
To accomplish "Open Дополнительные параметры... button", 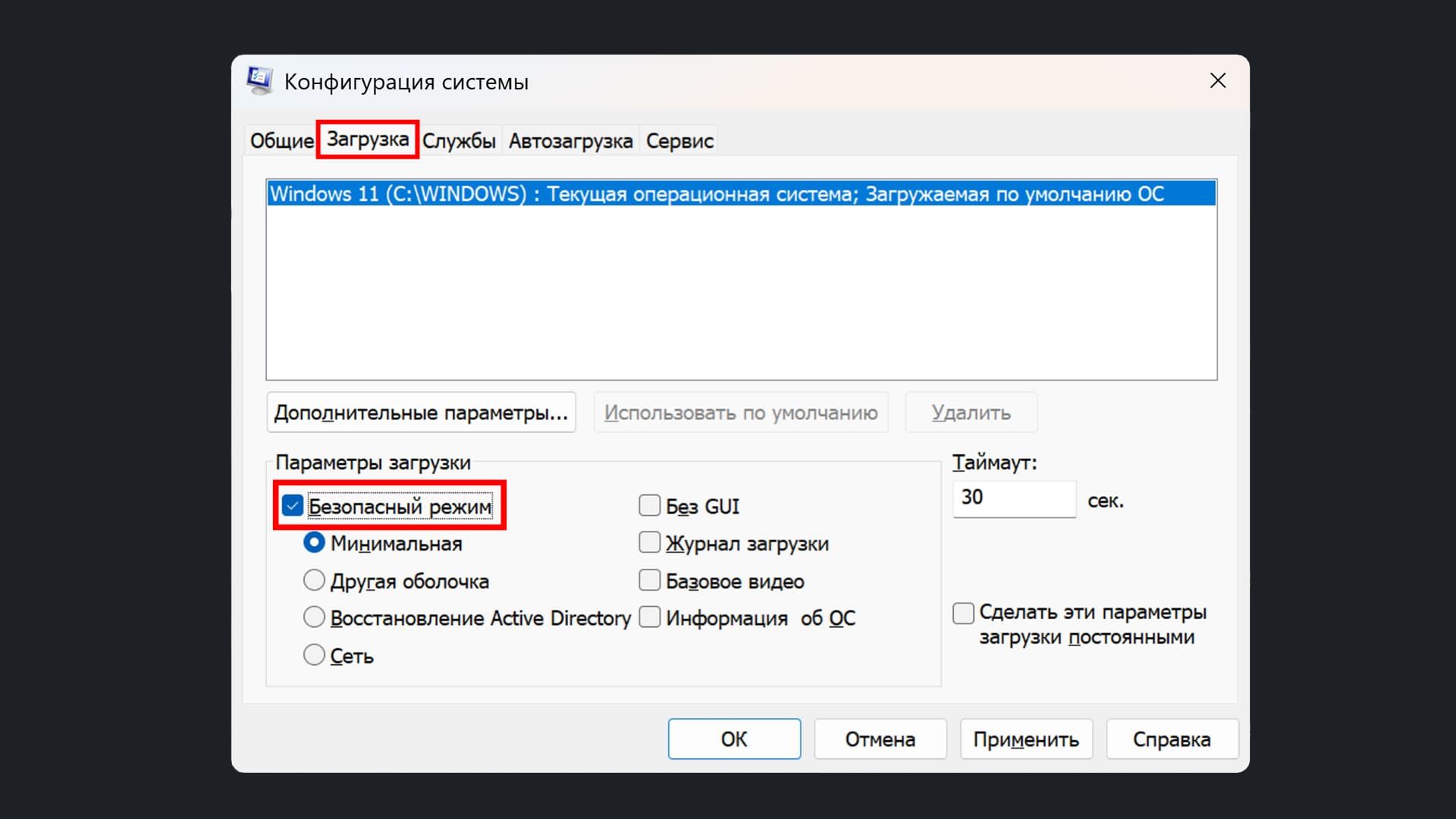I will [421, 413].
